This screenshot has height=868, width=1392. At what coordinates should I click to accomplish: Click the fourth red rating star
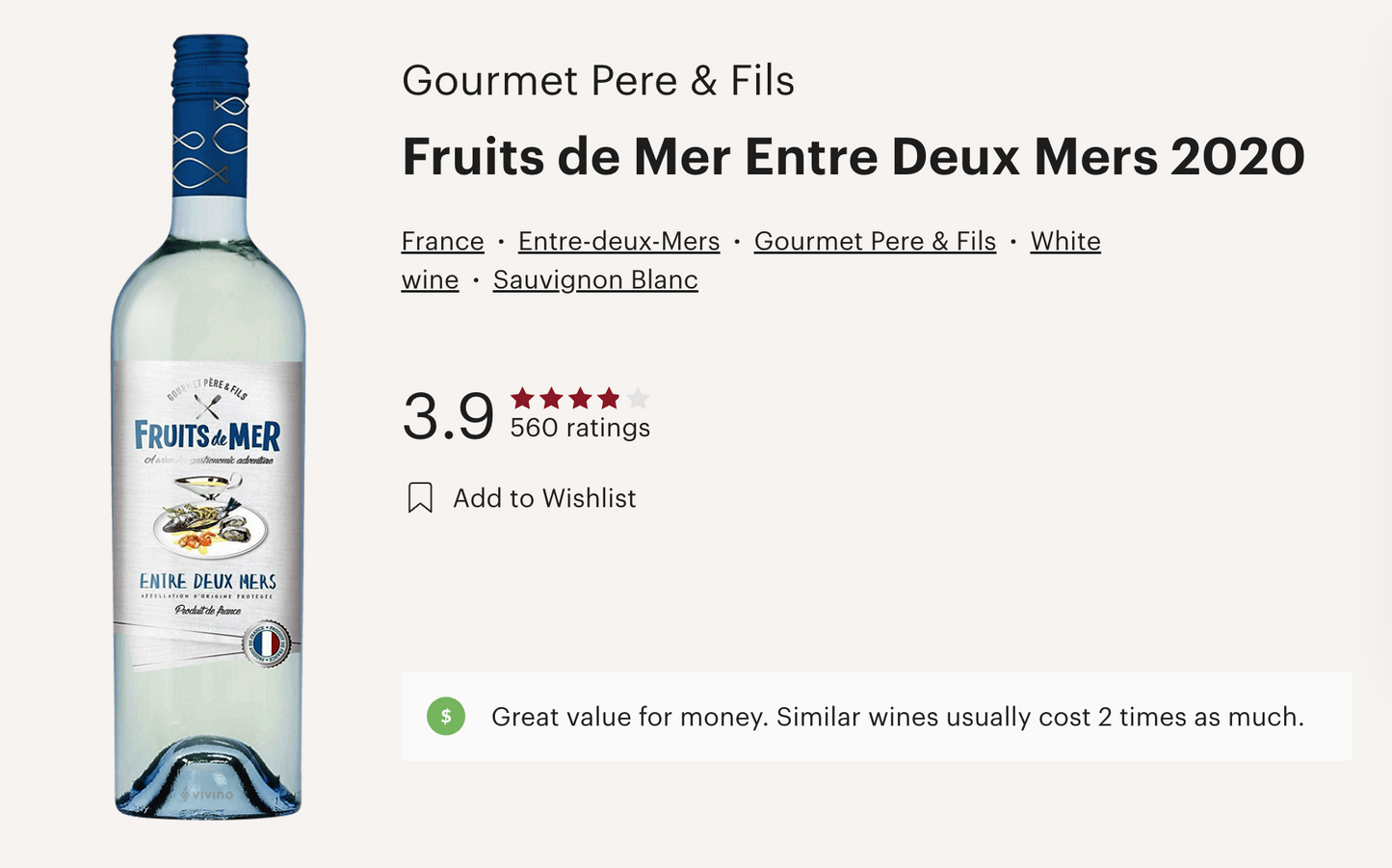tap(609, 398)
